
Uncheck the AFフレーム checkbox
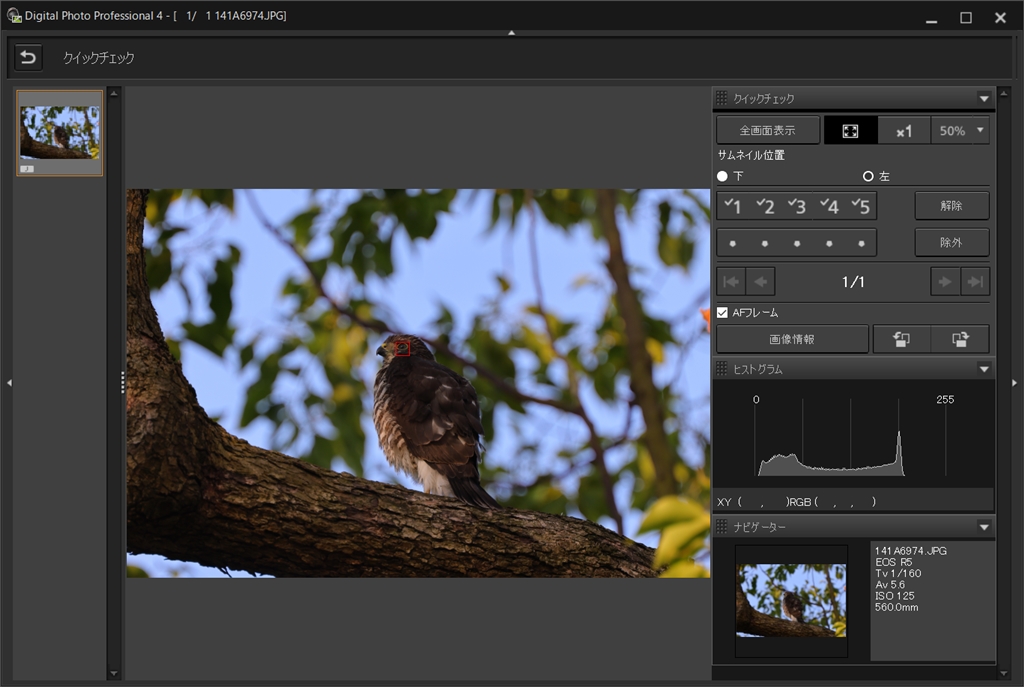tap(723, 313)
